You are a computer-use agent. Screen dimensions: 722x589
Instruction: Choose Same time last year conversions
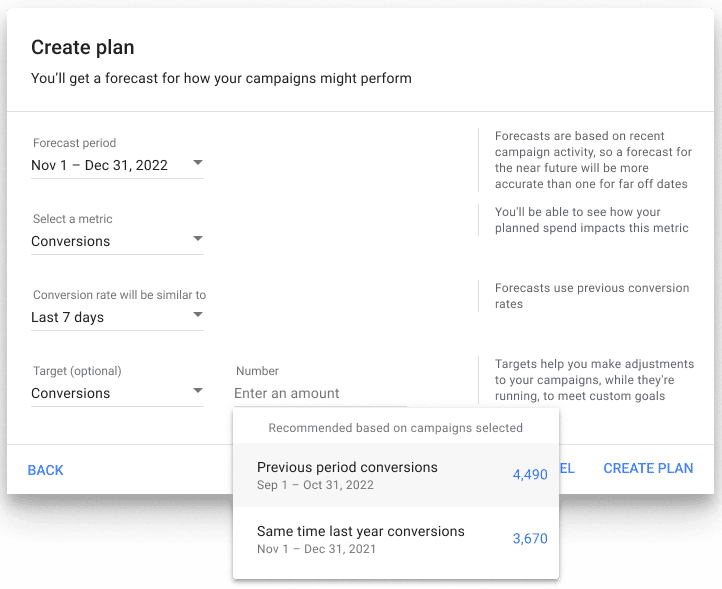(x=360, y=531)
